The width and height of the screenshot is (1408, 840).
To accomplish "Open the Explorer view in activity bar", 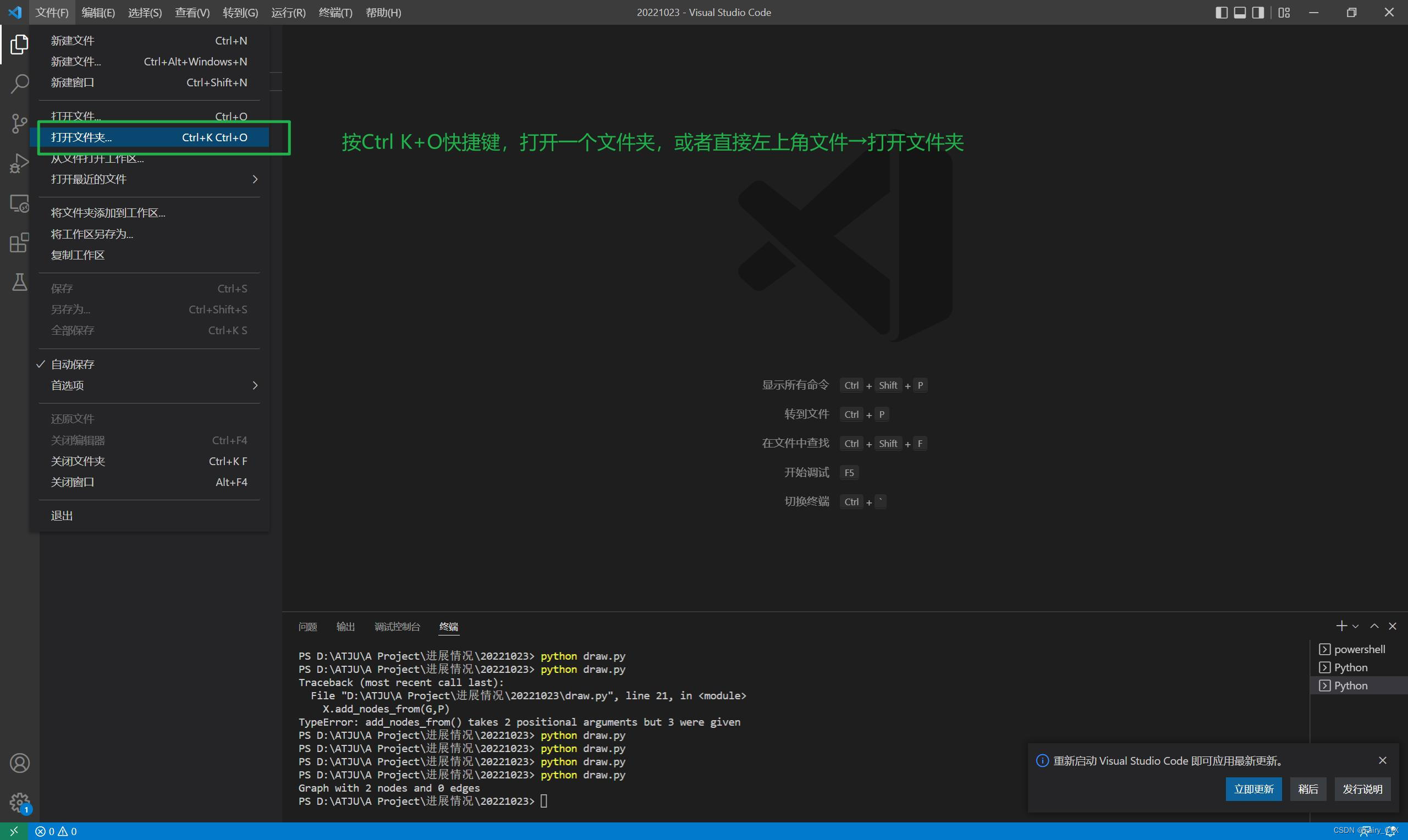I will coord(19,44).
